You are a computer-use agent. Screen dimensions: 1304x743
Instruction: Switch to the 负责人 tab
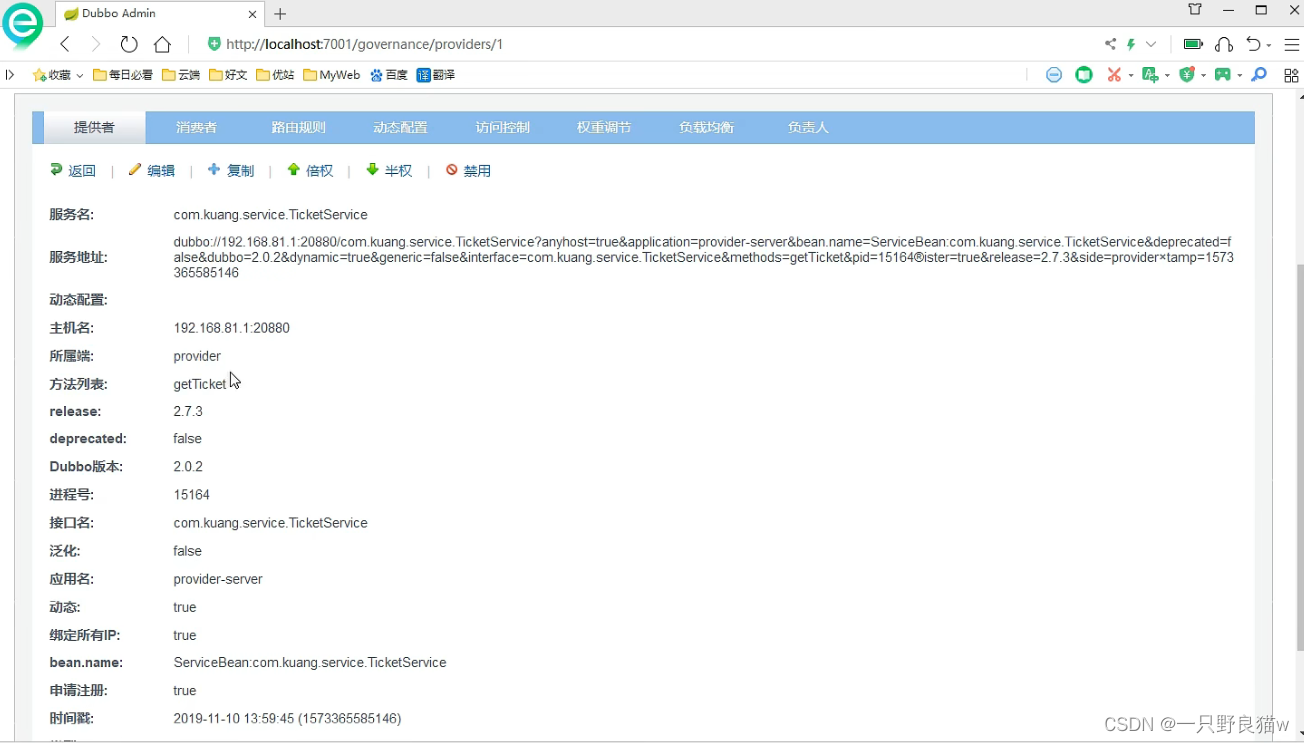[808, 127]
